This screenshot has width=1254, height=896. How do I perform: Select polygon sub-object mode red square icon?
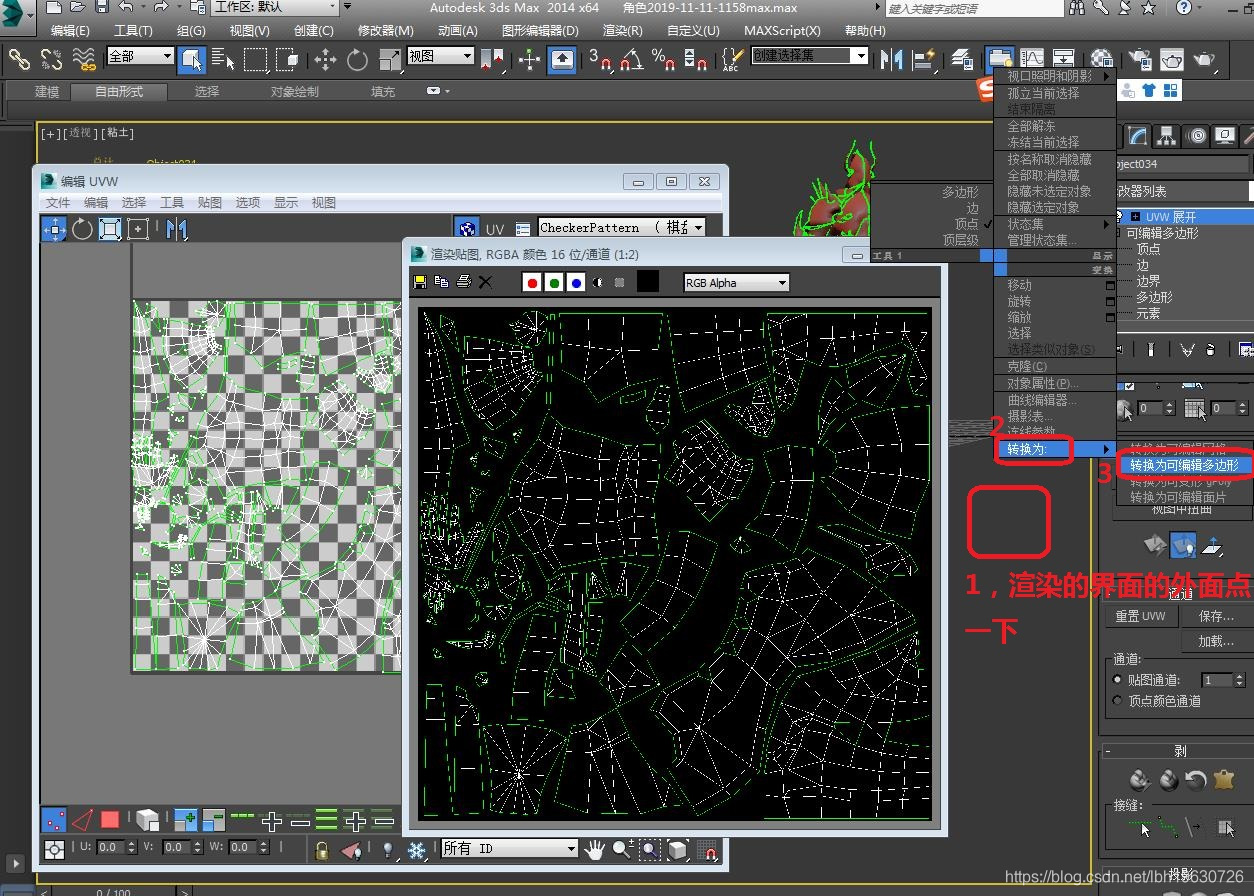pyautogui.click(x=110, y=820)
